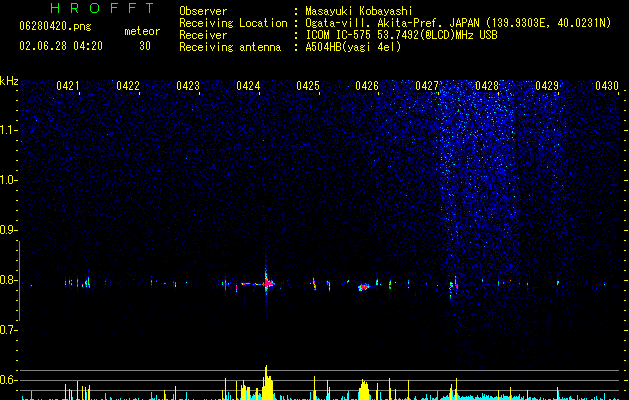The width and height of the screenshot is (629, 400).
Task: Click the meteor count 30
Action: [145, 46]
